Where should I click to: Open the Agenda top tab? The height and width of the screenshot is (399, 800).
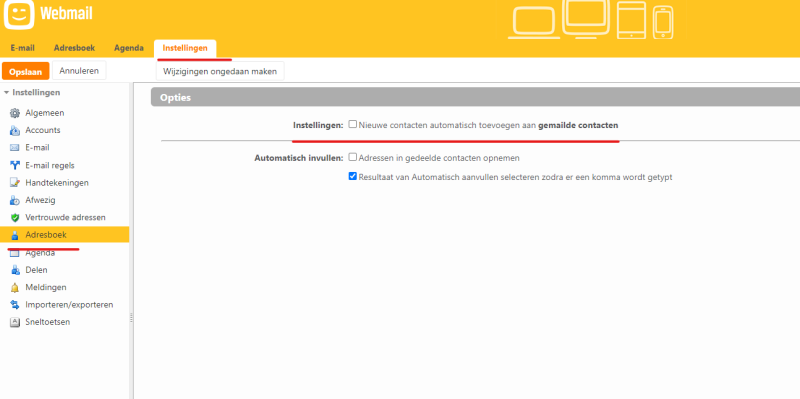point(129,48)
